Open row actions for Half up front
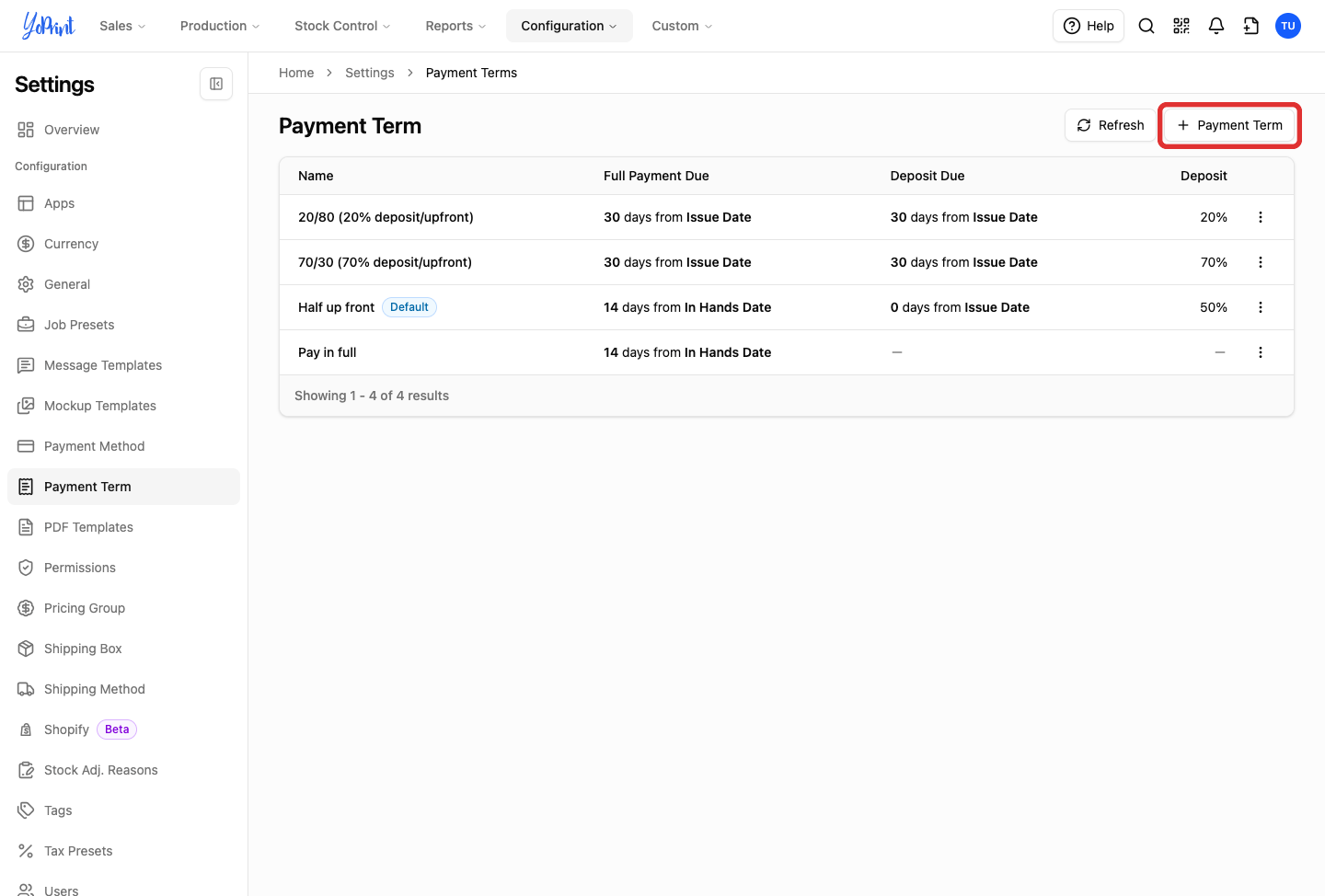 tap(1261, 307)
